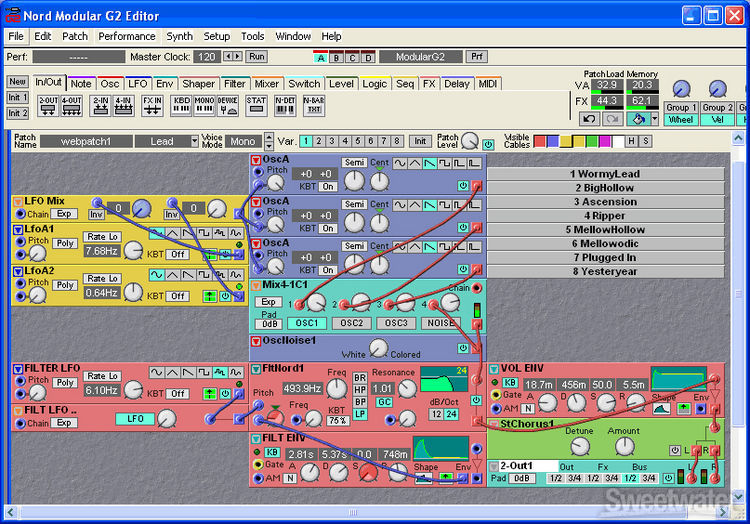This screenshot has width=750, height=524.
Task: Click the magenta visible cables swatch
Action: (605, 141)
